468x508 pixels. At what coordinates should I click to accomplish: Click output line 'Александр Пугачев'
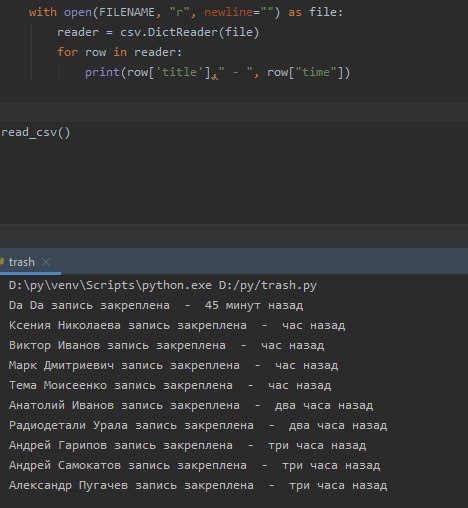coord(198,485)
